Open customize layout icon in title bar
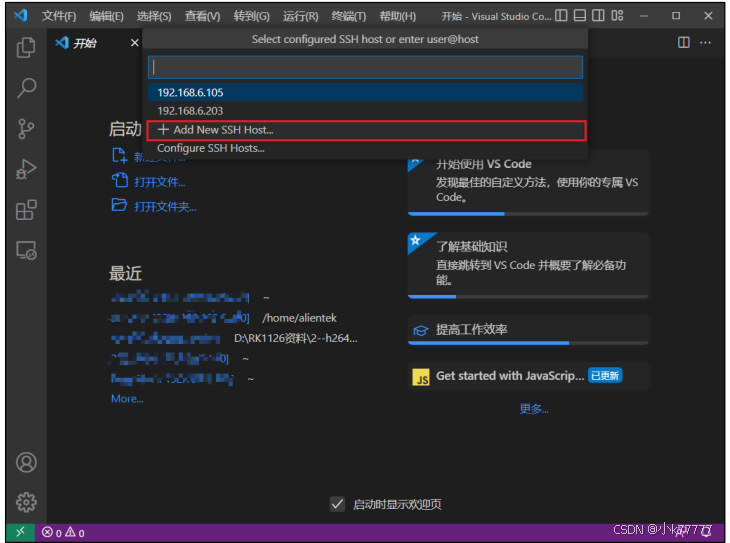730x543 pixels. click(617, 16)
